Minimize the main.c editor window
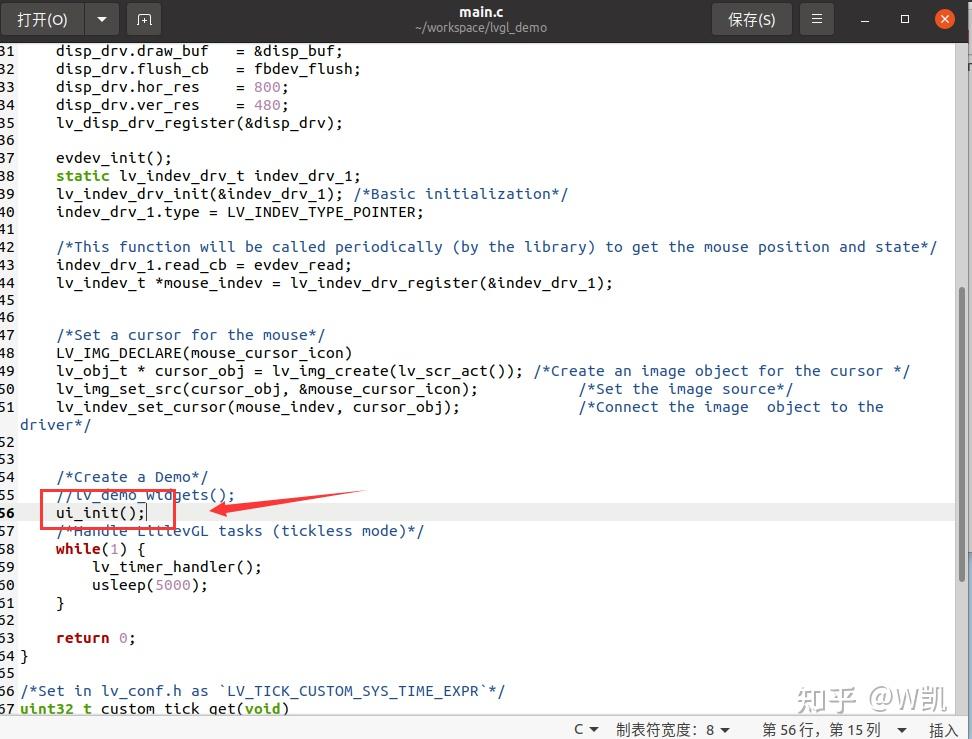 pyautogui.click(x=865, y=20)
